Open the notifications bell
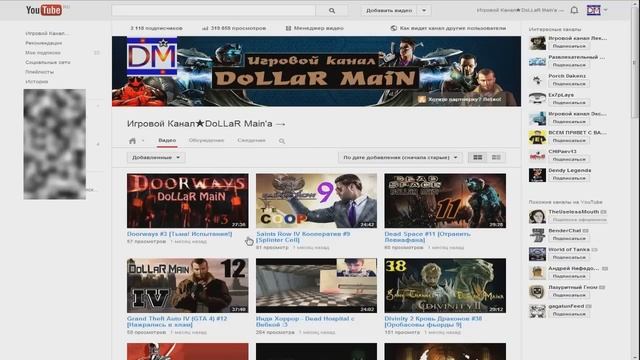 click(x=574, y=10)
